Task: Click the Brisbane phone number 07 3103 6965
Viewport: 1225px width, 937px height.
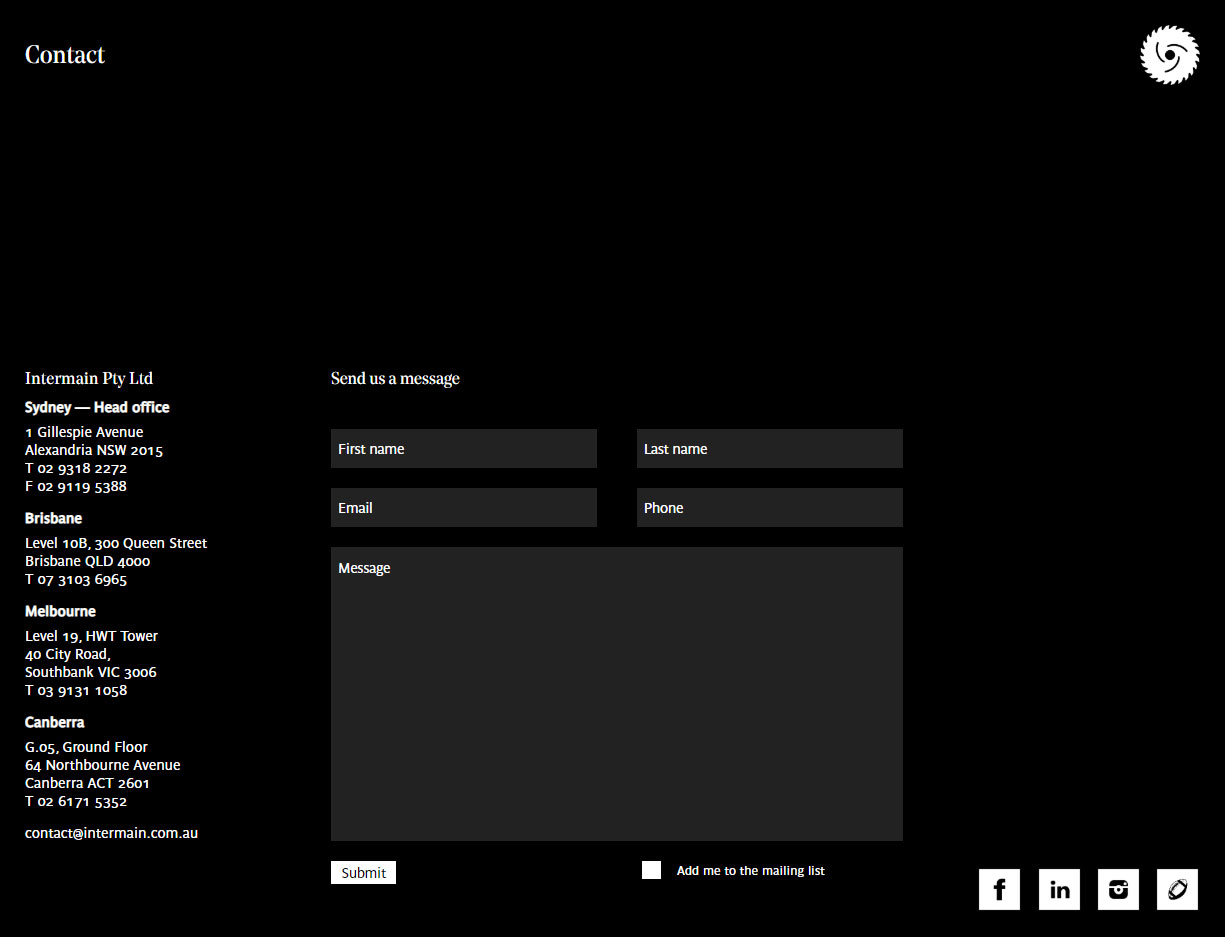Action: 82,579
